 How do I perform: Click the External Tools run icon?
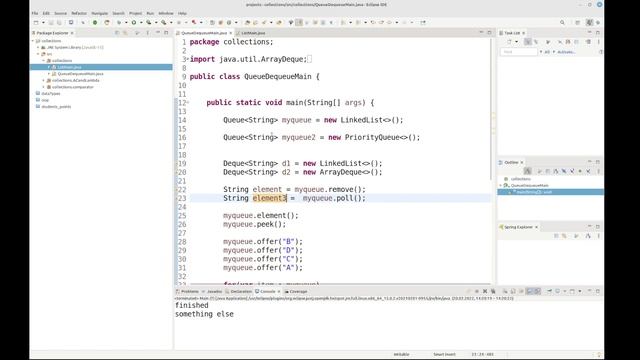pos(163,22)
